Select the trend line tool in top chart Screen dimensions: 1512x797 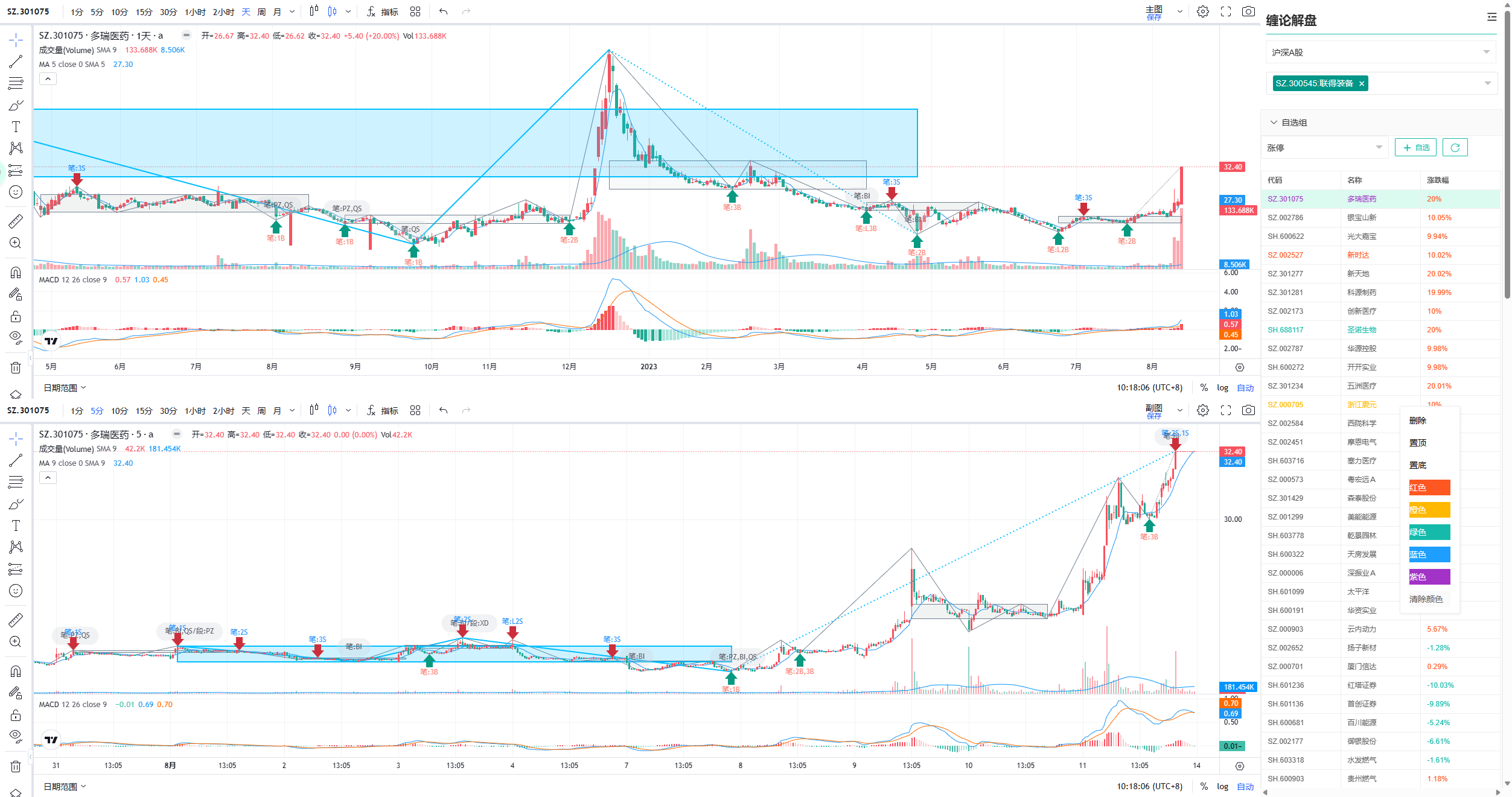coord(16,62)
